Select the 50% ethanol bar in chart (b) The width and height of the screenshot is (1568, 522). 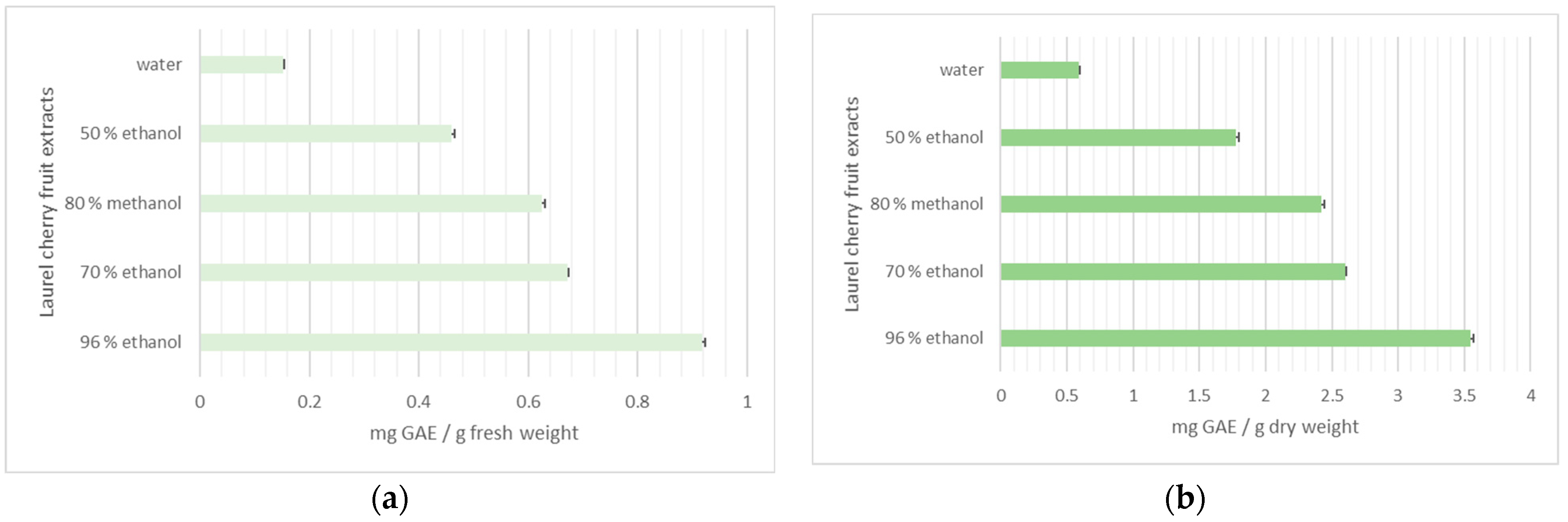[1118, 138]
